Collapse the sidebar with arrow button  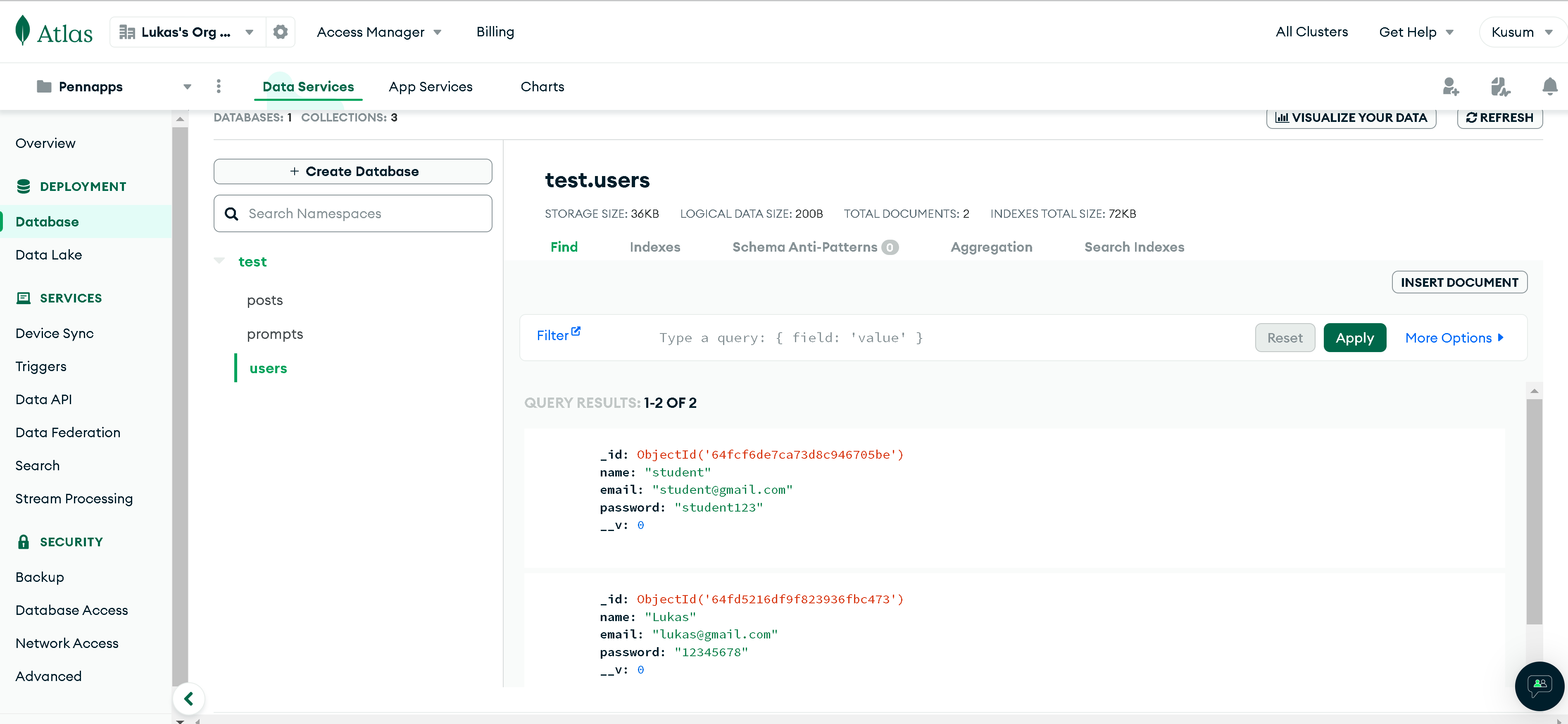(x=189, y=698)
